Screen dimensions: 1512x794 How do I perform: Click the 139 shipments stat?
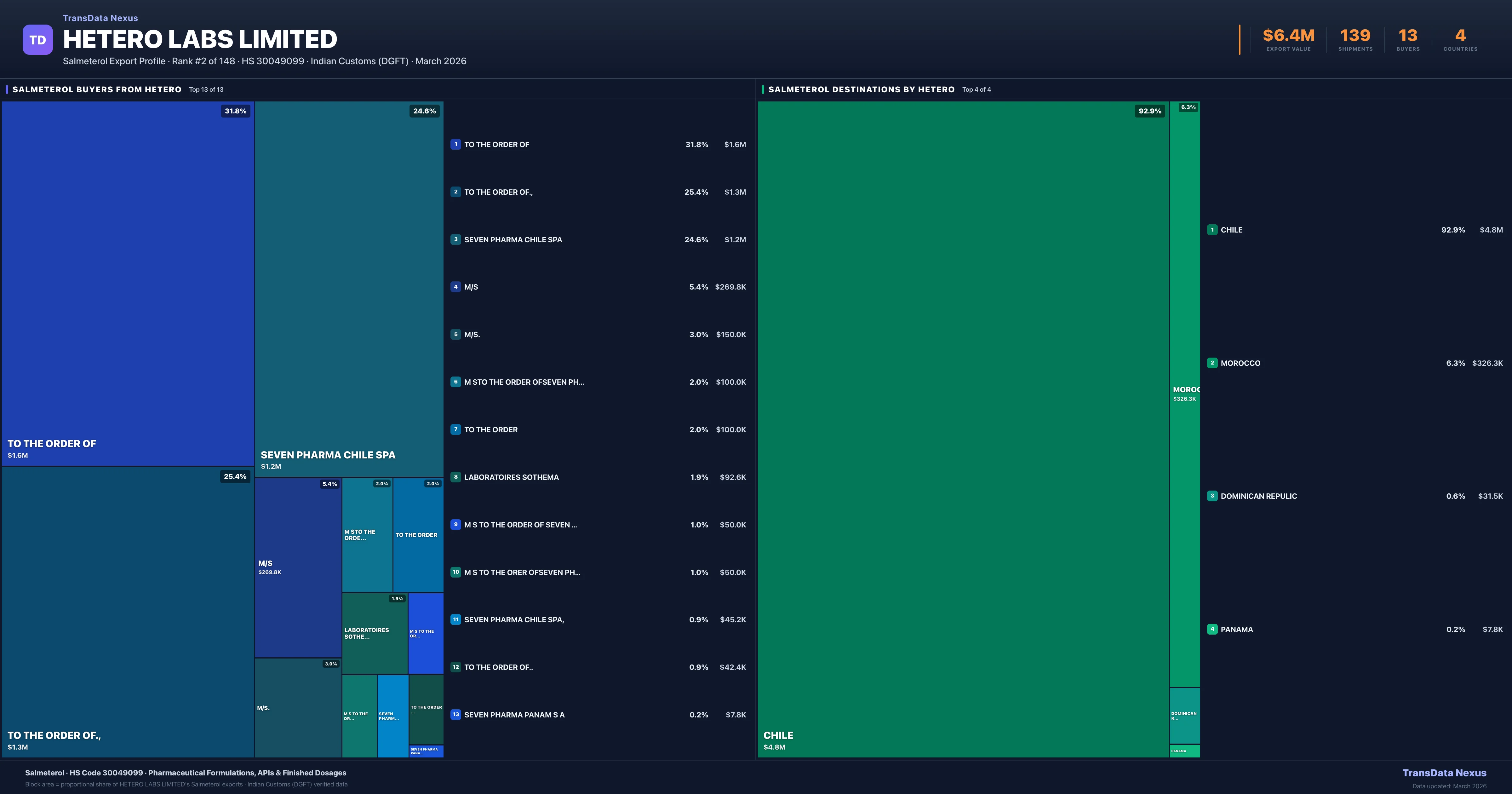[x=1355, y=36]
